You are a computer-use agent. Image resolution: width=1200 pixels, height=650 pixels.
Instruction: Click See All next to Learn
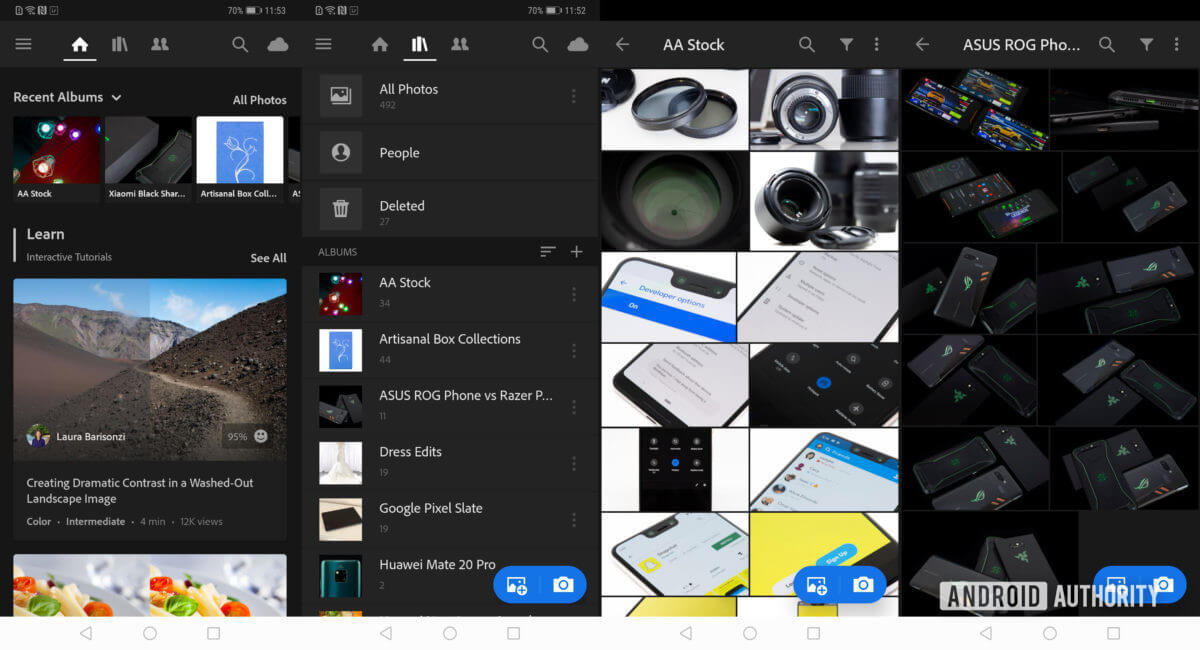(268, 258)
